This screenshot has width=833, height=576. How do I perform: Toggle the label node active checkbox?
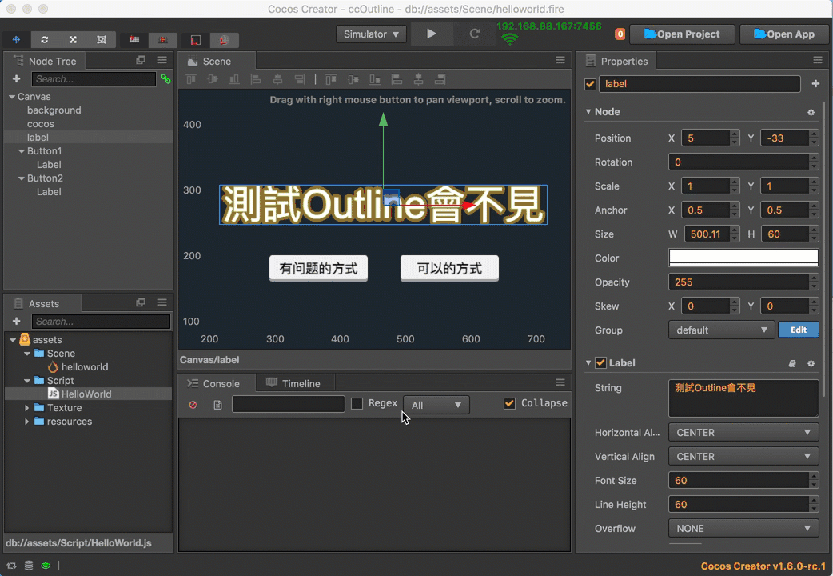tap(590, 84)
